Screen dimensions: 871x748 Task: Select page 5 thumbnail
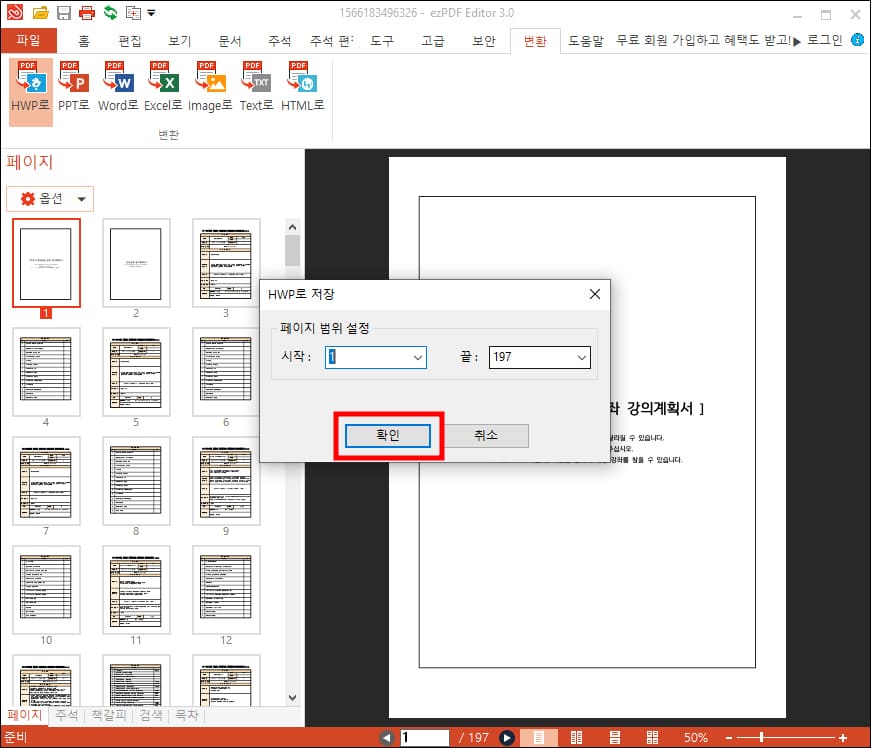pyautogui.click(x=136, y=372)
